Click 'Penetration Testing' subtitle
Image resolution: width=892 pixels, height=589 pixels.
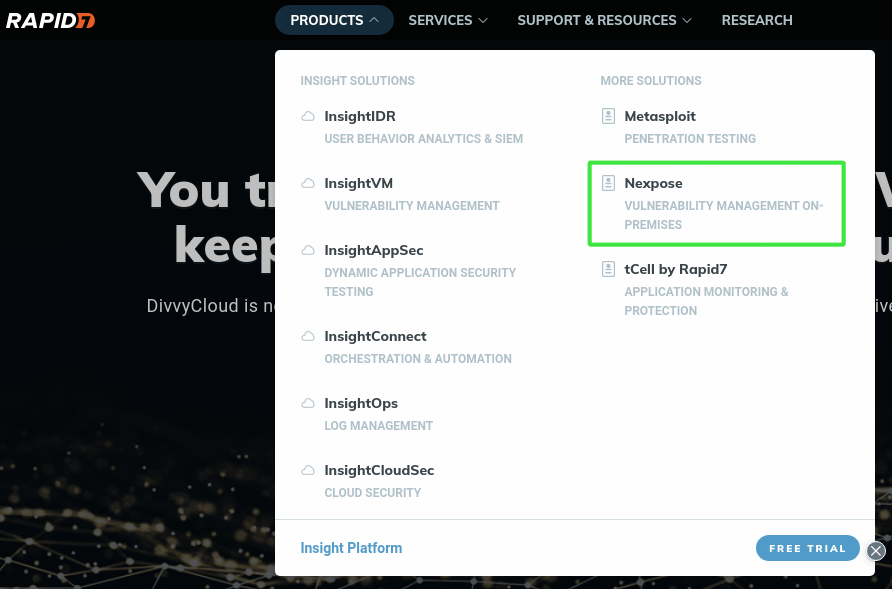click(x=690, y=139)
